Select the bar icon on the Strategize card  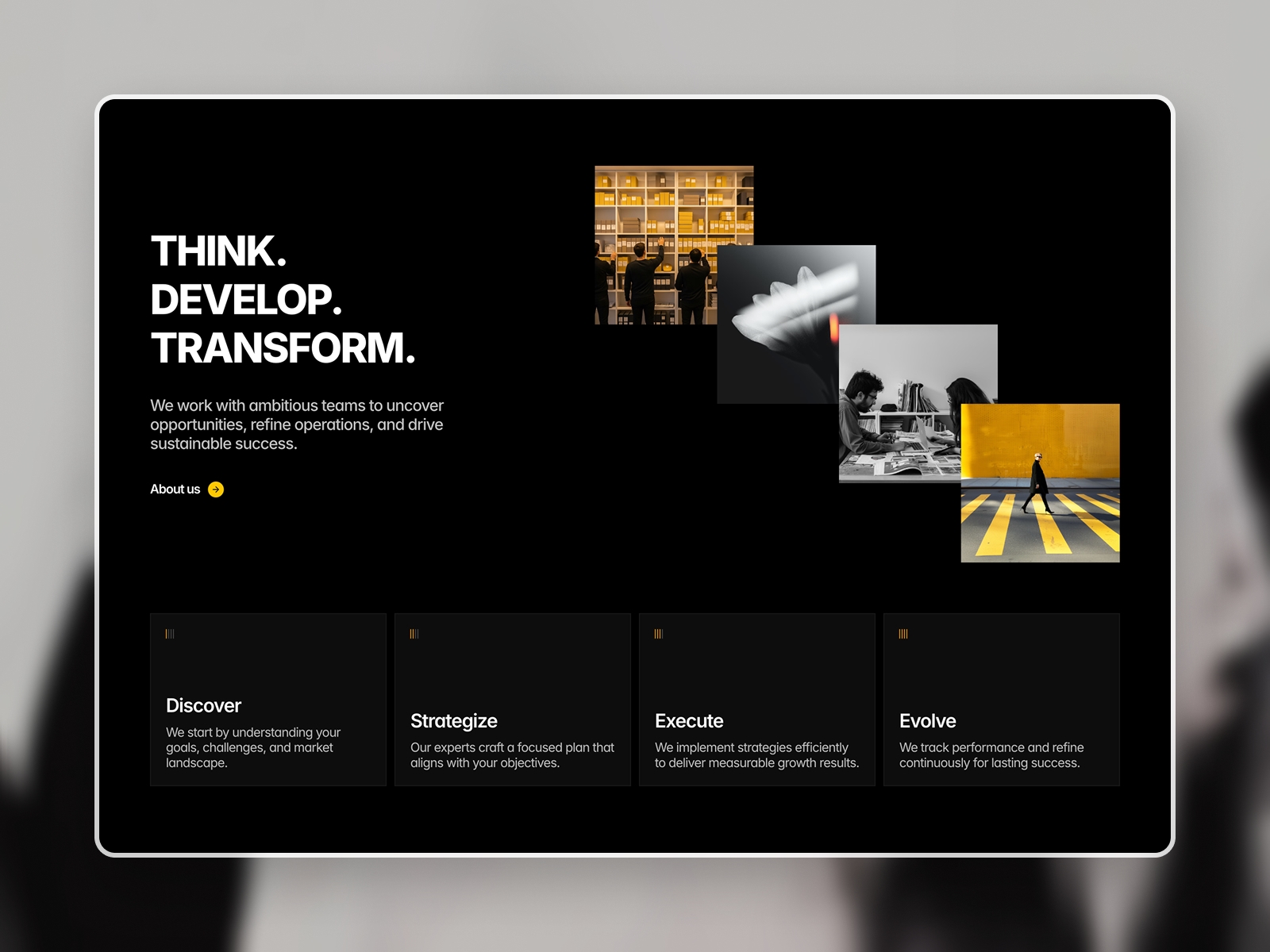point(414,632)
